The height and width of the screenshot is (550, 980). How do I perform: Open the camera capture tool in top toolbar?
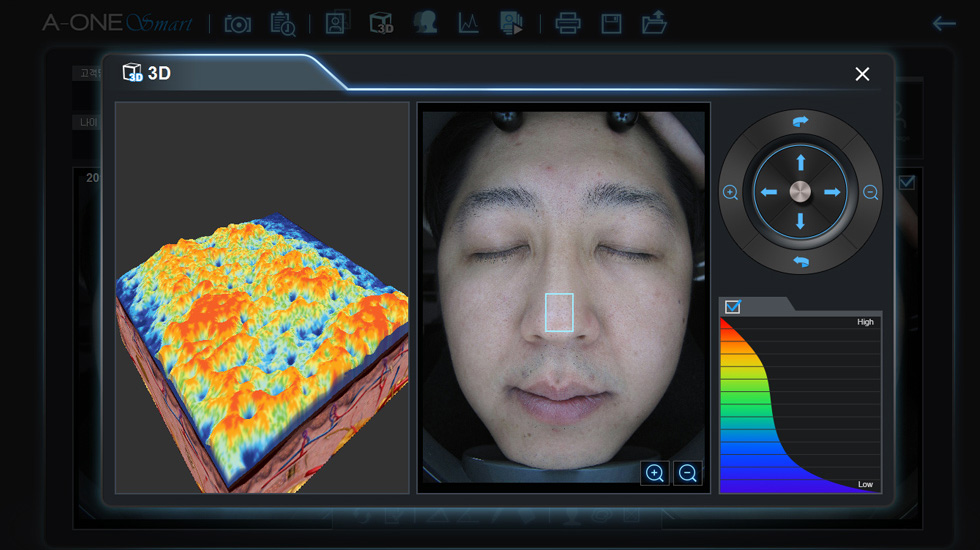click(238, 23)
